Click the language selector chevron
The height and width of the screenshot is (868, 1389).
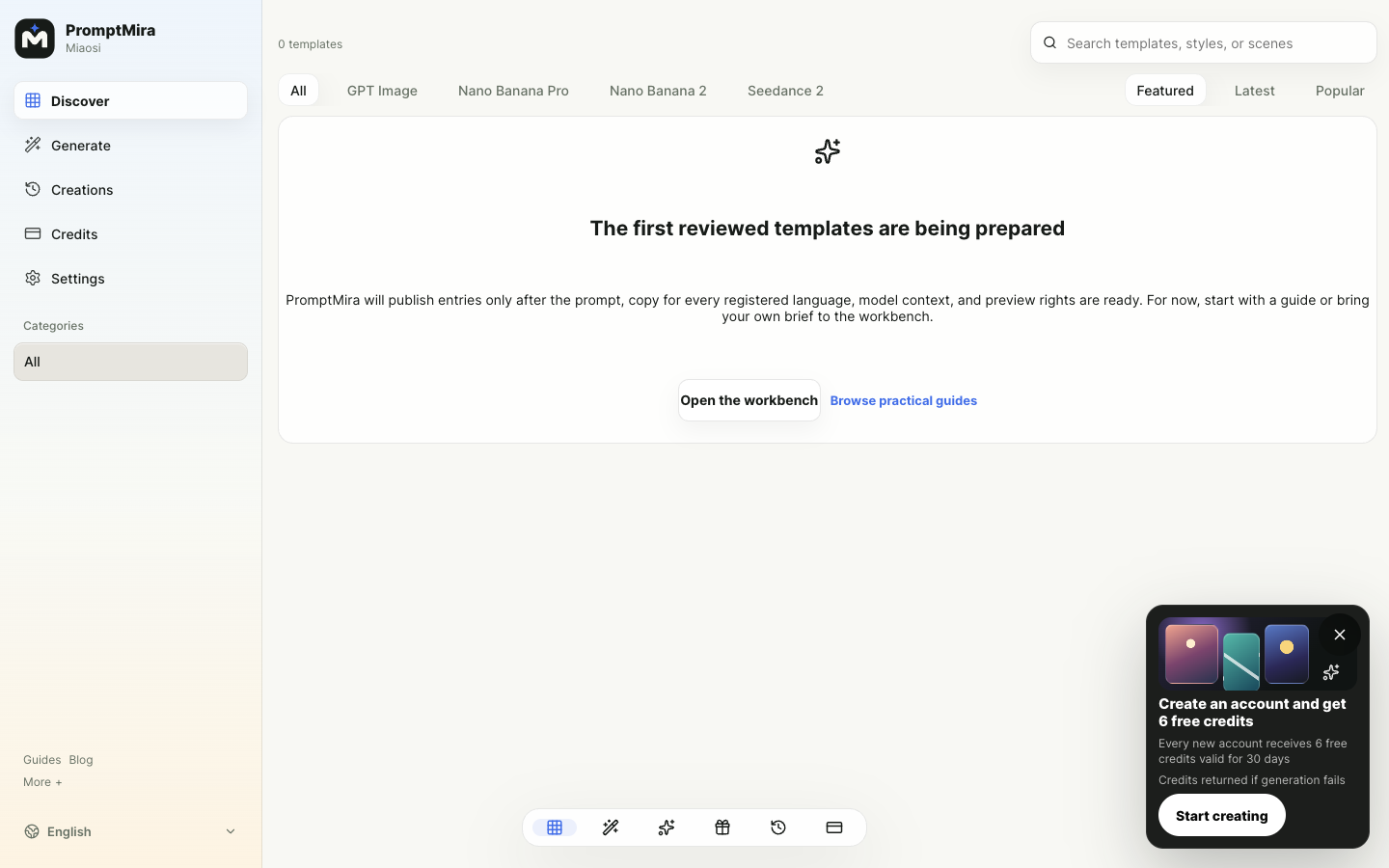coord(231,831)
